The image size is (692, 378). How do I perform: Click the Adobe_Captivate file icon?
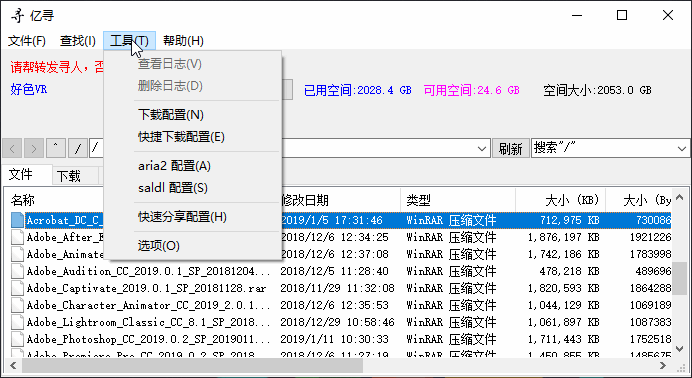tap(17, 288)
